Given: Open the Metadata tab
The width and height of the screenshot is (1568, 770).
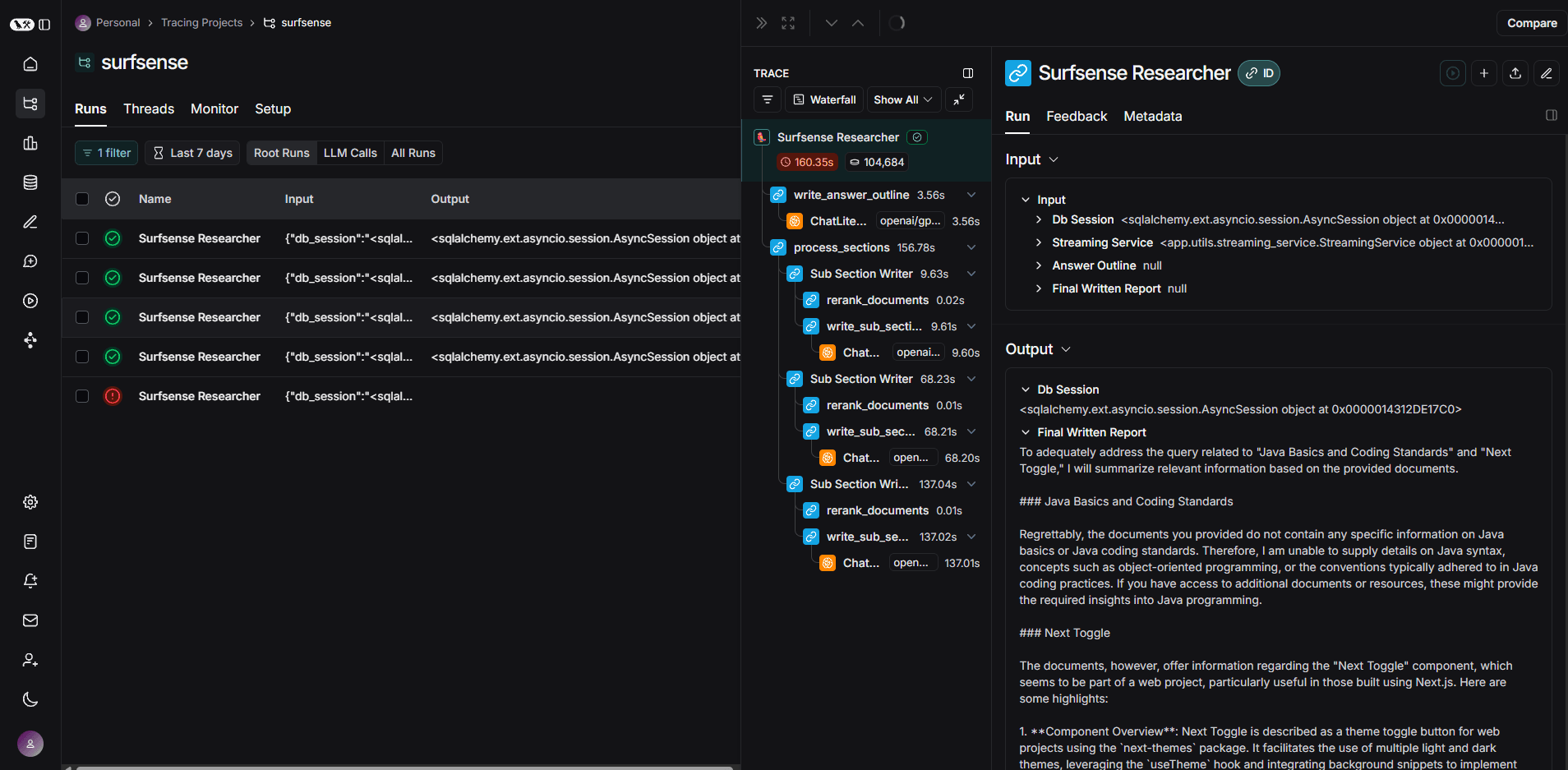Looking at the screenshot, I should [x=1152, y=116].
